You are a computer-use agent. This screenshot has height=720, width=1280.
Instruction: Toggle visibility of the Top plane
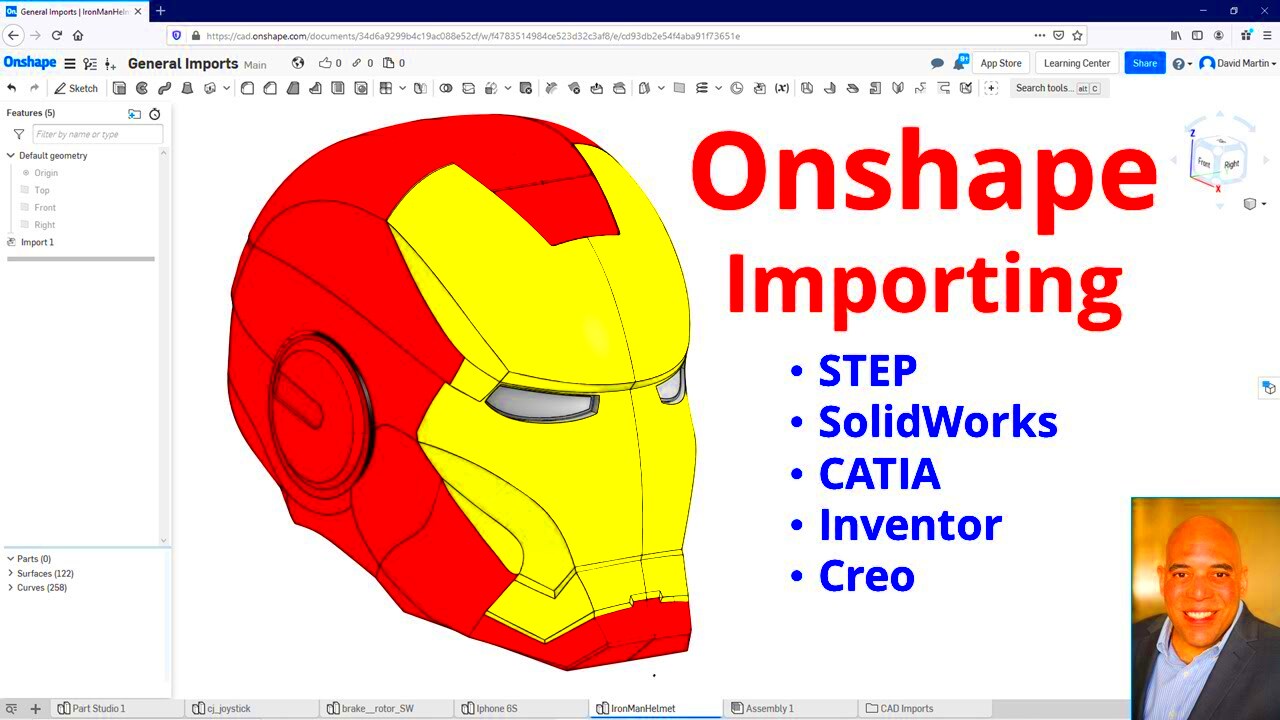coord(26,190)
